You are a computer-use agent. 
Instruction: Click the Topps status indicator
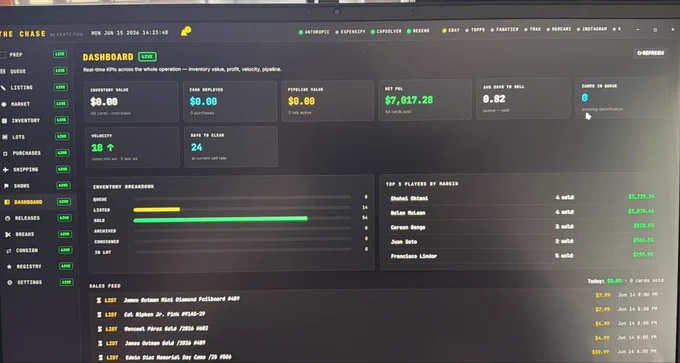[x=475, y=30]
